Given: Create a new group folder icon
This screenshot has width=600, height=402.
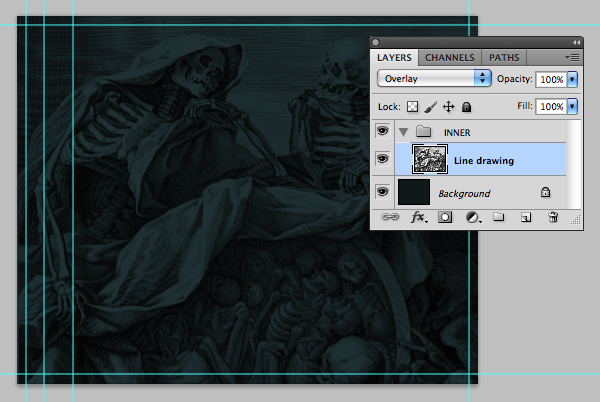Looking at the screenshot, I should [x=498, y=217].
